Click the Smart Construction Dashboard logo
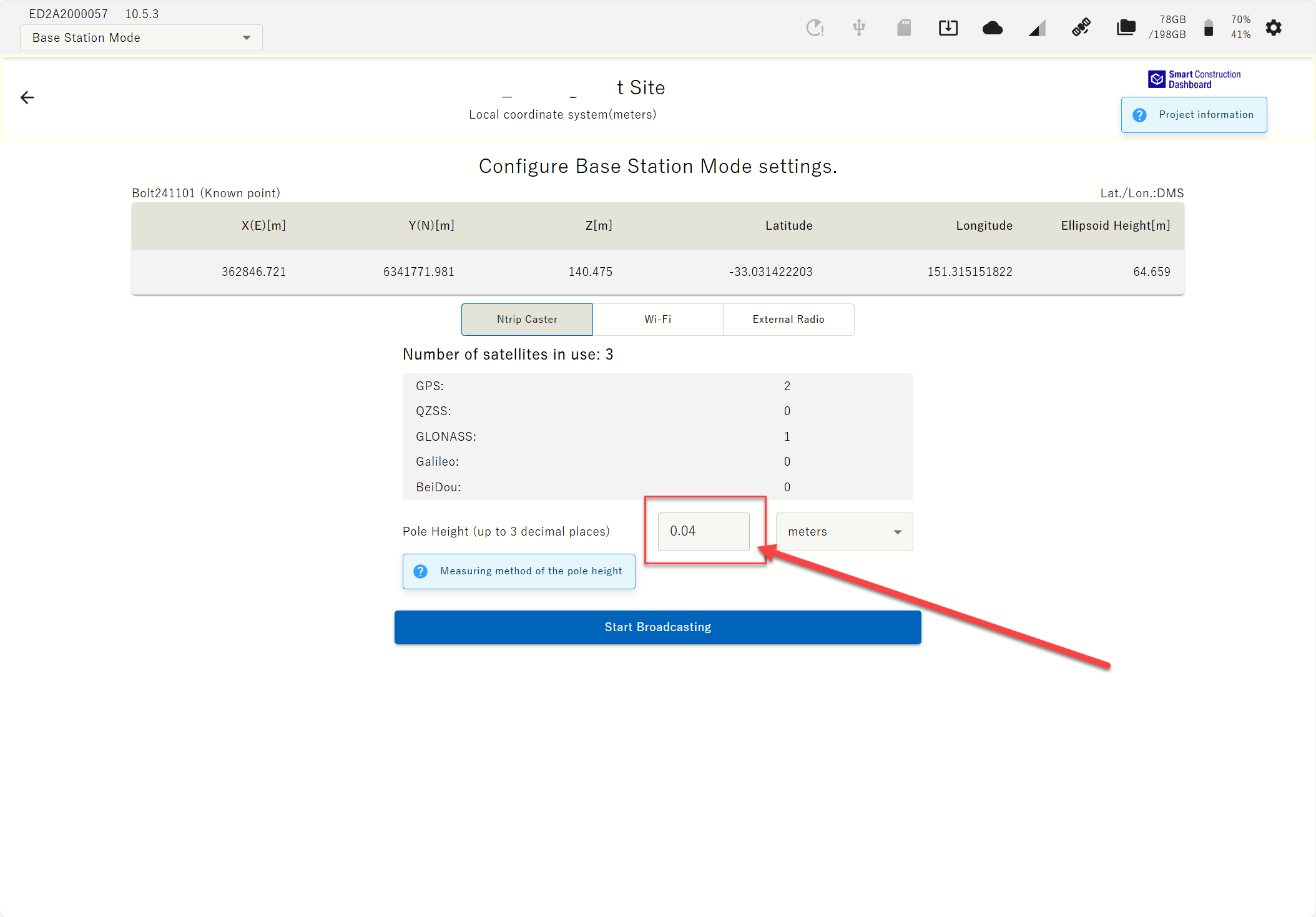Viewport: 1316px width, 917px height. coord(1194,79)
